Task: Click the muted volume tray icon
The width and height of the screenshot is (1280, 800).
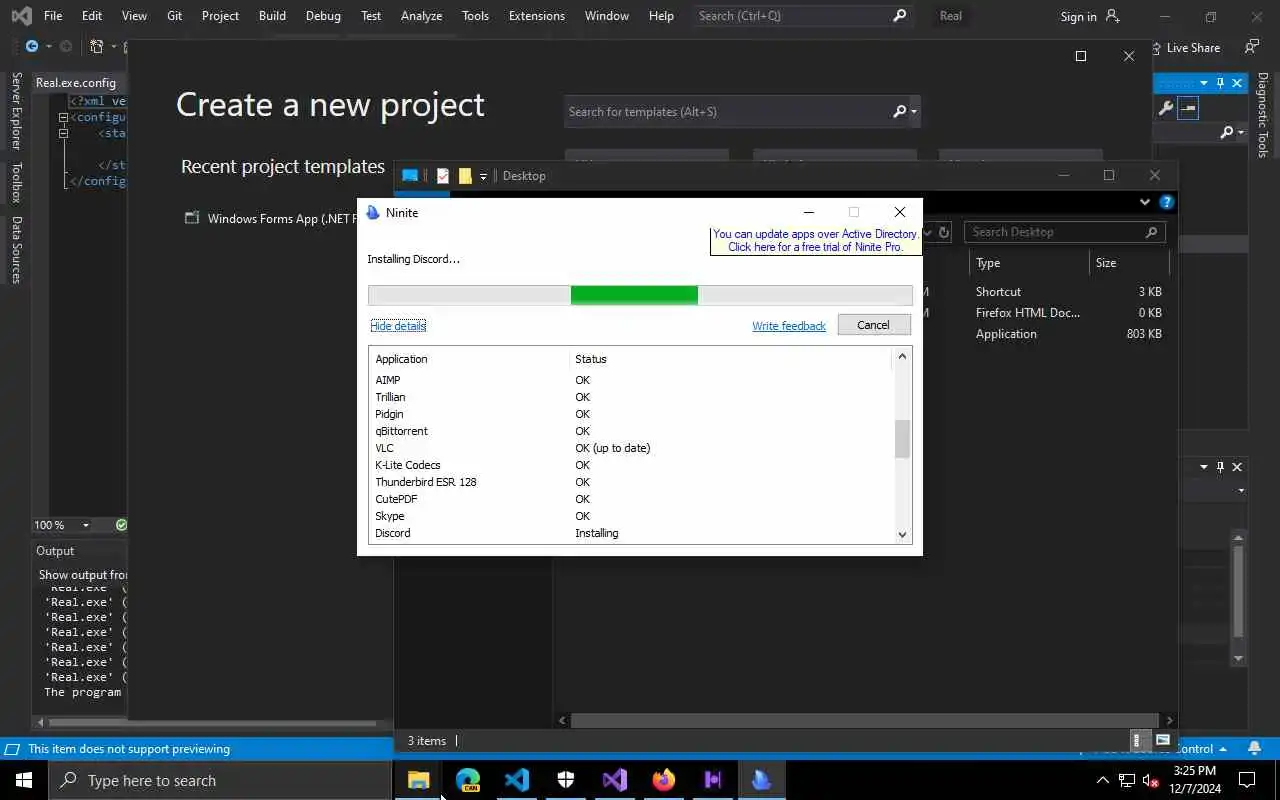Action: [1150, 781]
